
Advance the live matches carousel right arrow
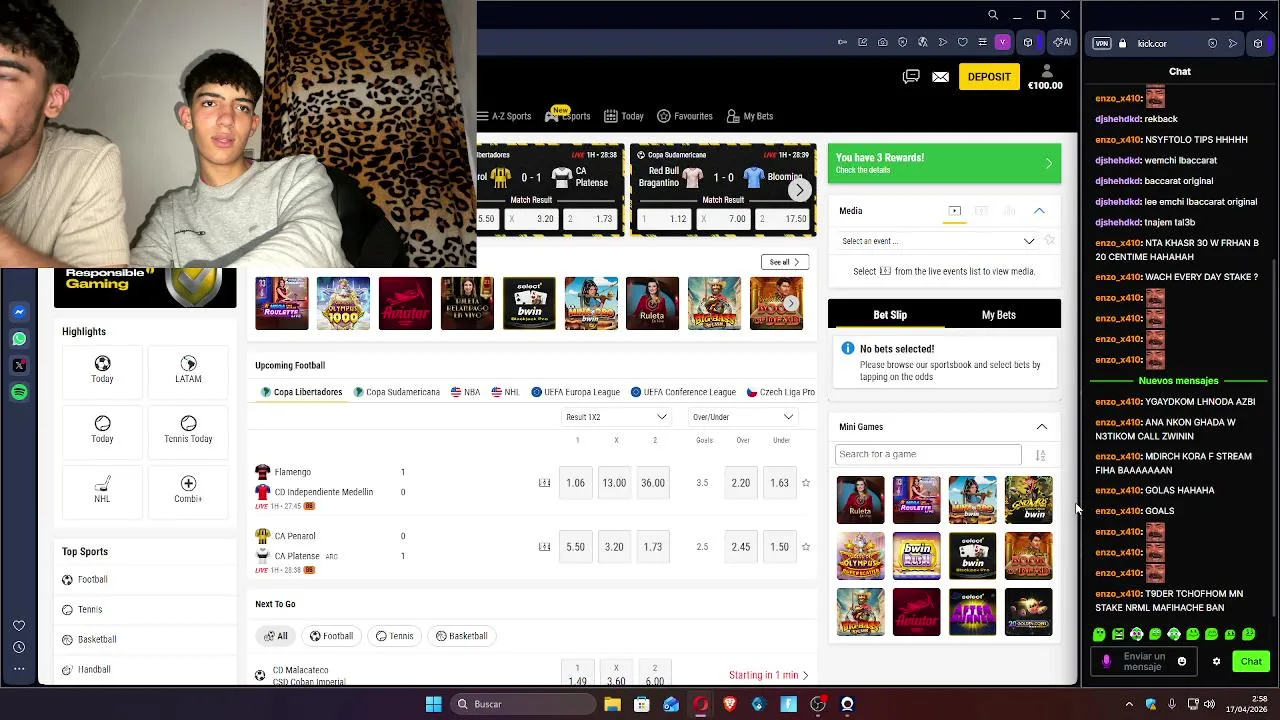(799, 190)
